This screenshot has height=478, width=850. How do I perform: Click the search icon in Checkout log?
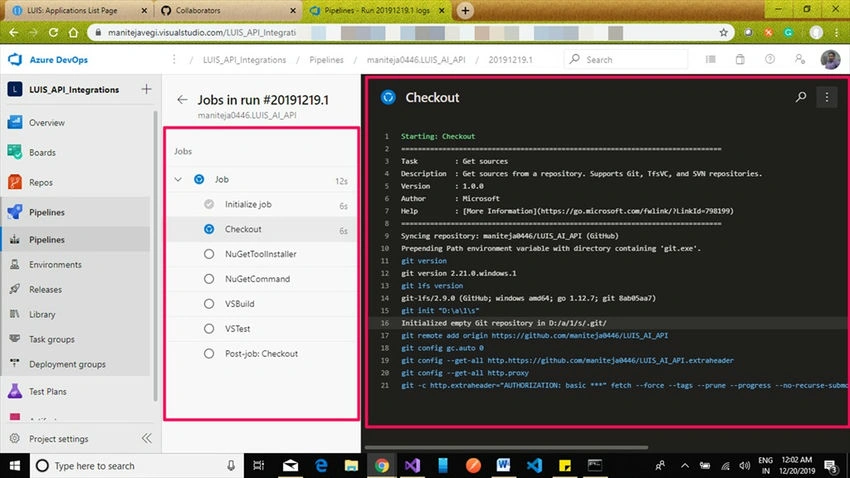(x=801, y=97)
